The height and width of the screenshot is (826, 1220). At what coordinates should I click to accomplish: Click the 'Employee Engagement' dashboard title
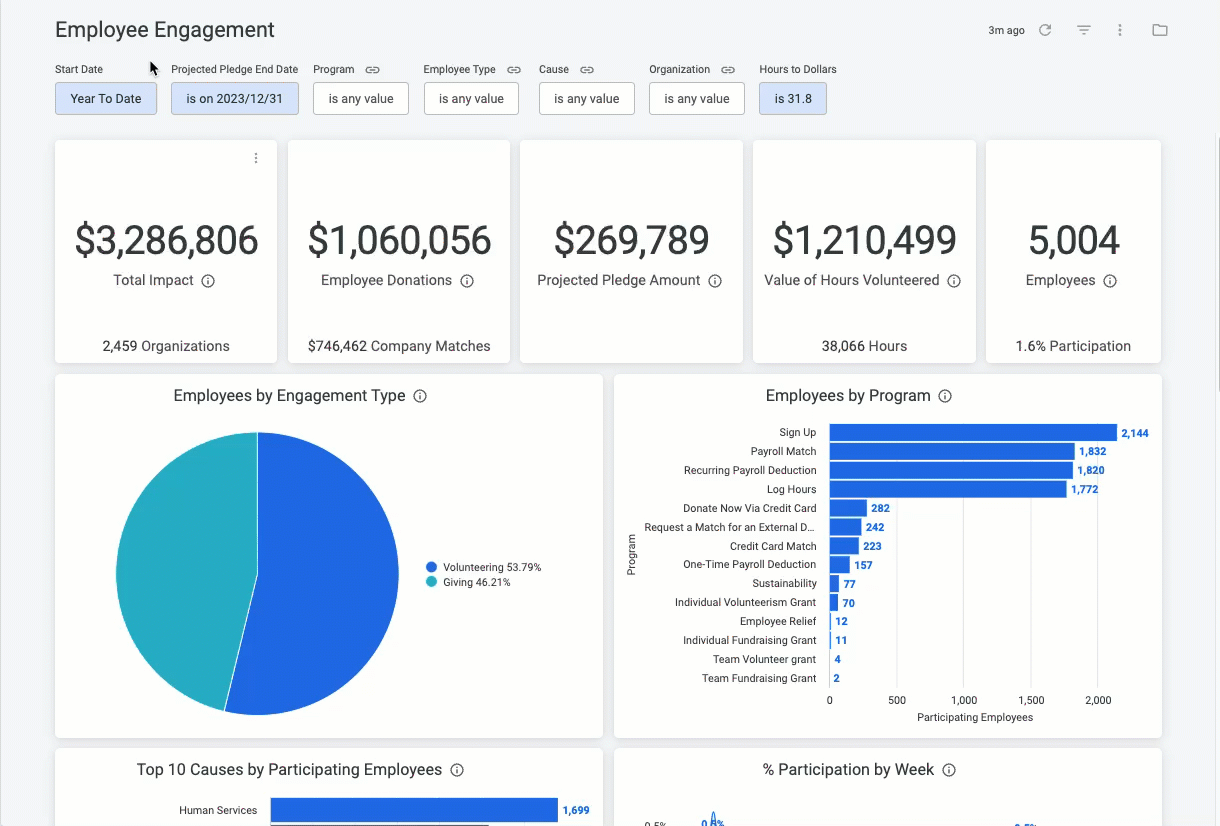coord(165,30)
